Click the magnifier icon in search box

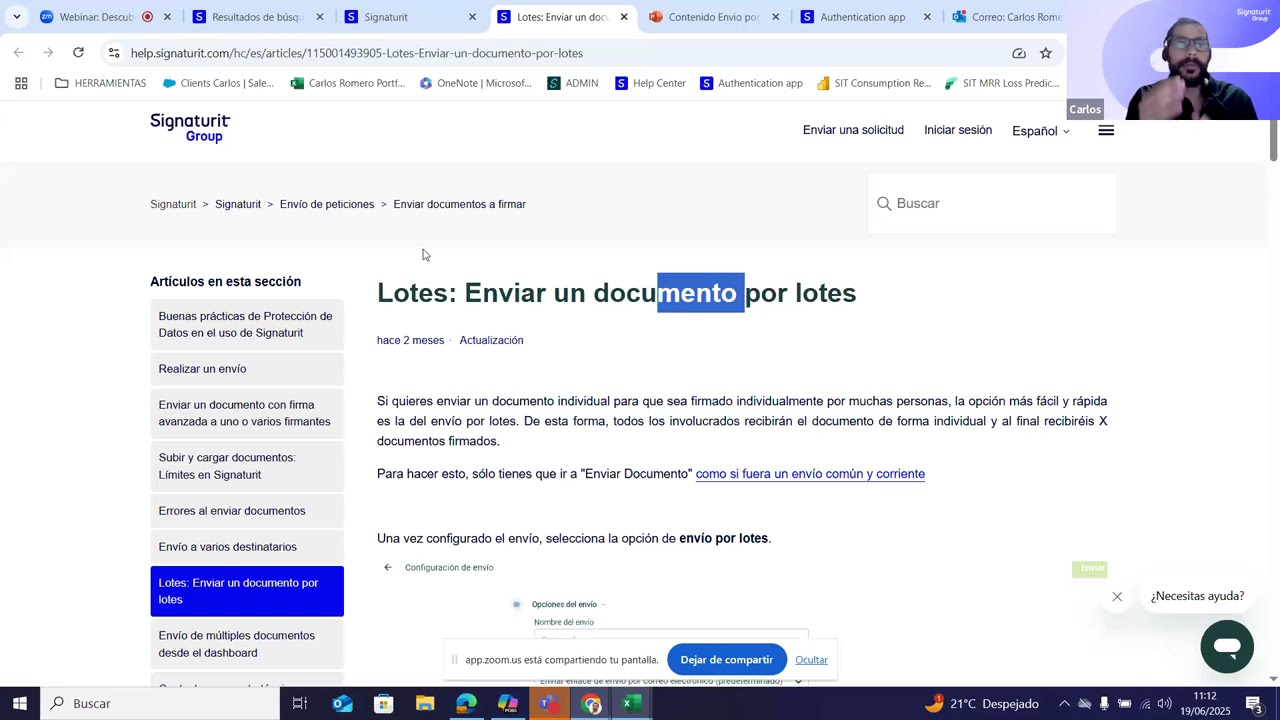coord(884,203)
